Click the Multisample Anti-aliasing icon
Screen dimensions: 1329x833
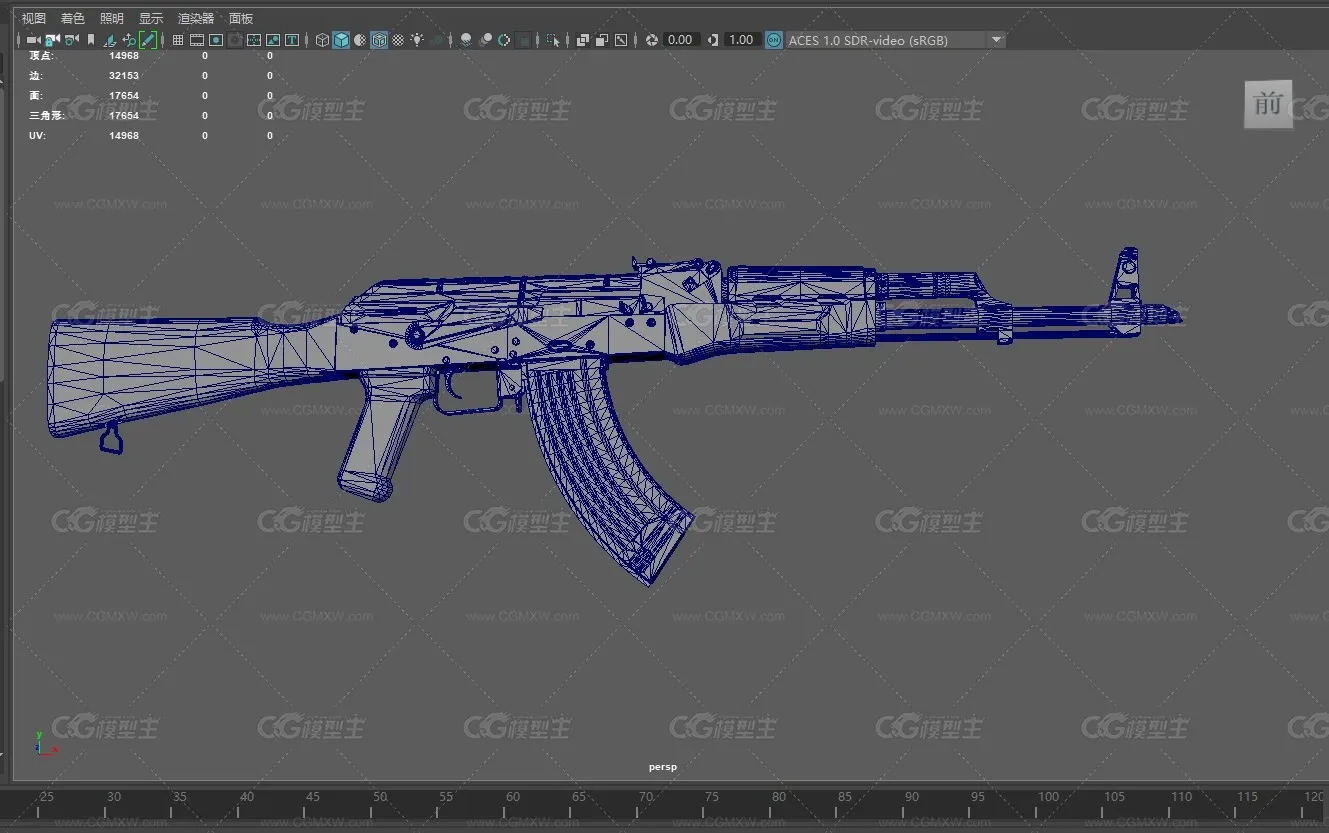[504, 40]
